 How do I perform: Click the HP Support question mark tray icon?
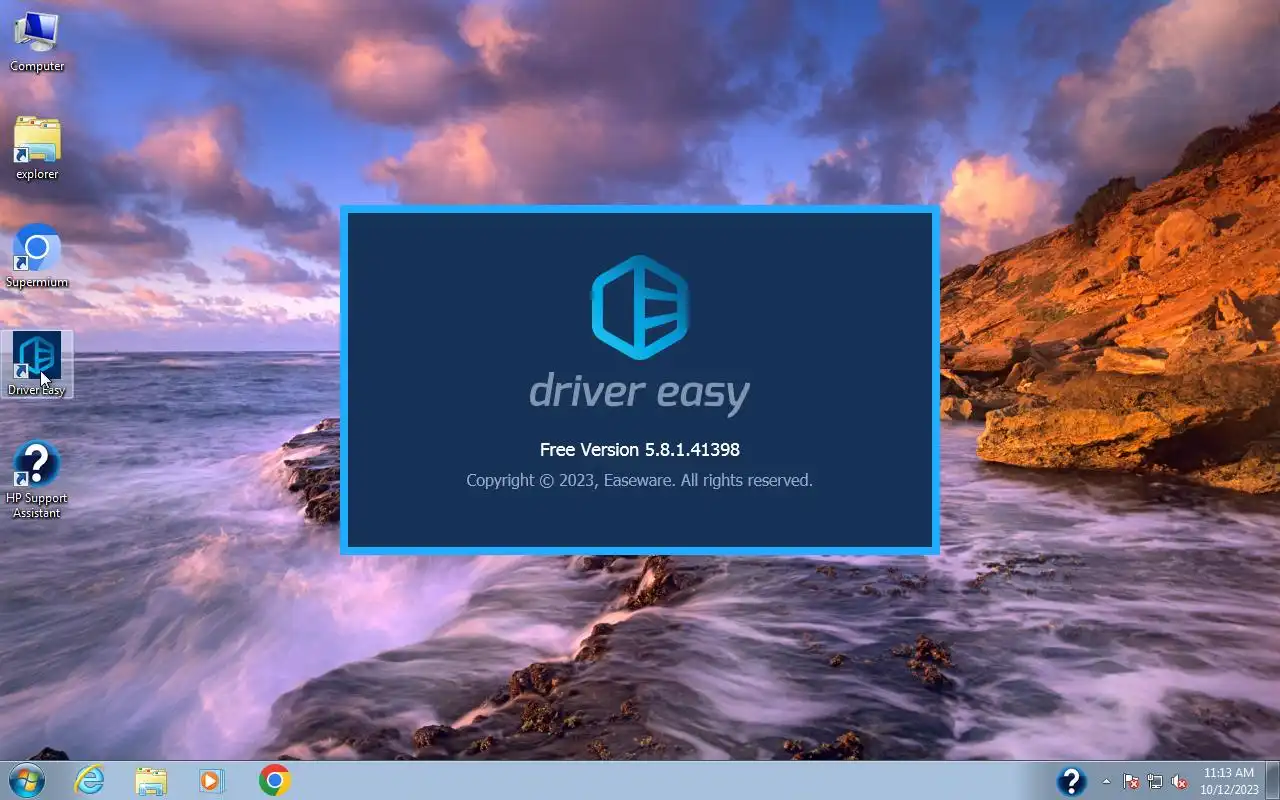pos(1071,781)
